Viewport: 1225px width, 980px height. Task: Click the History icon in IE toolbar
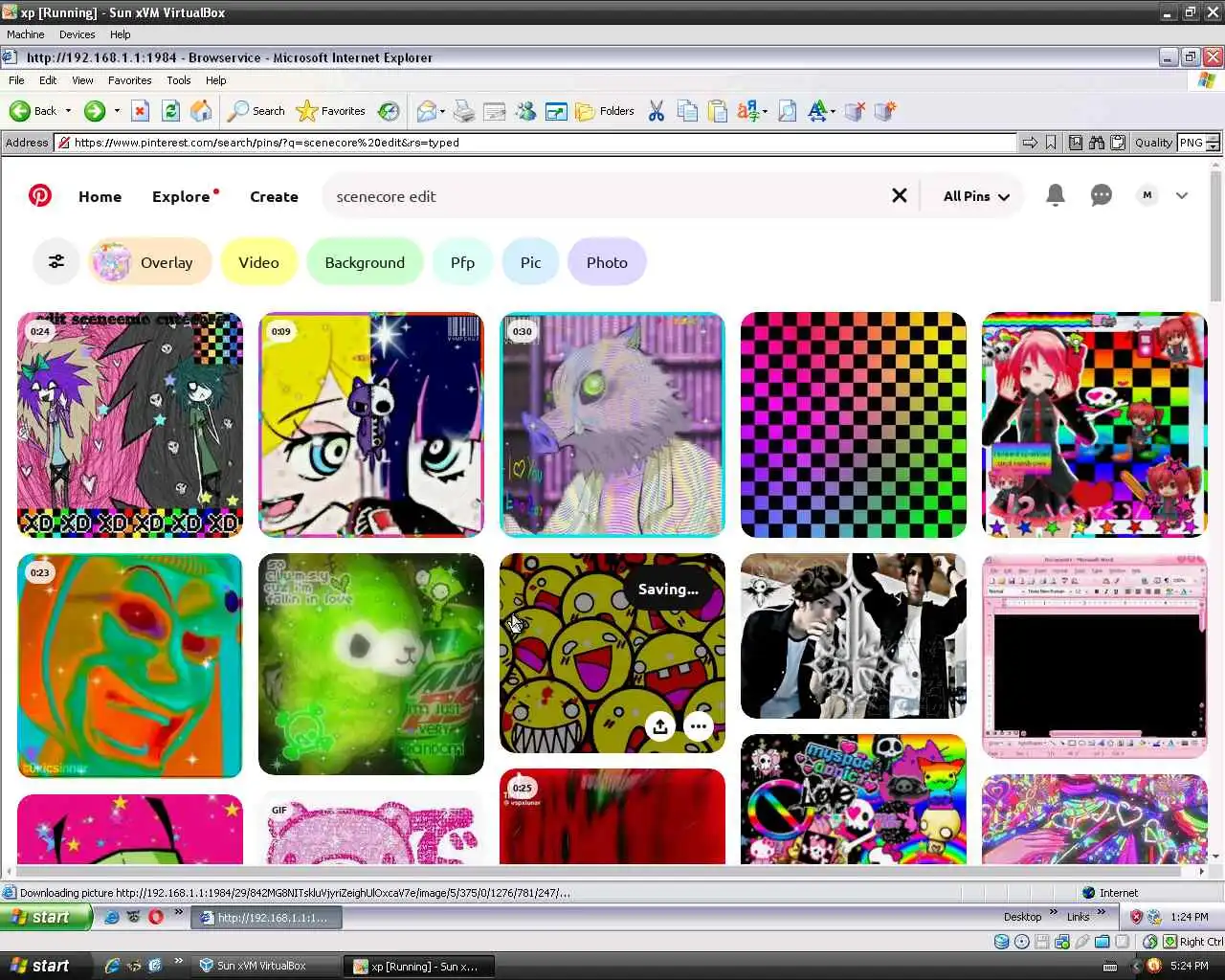point(389,111)
